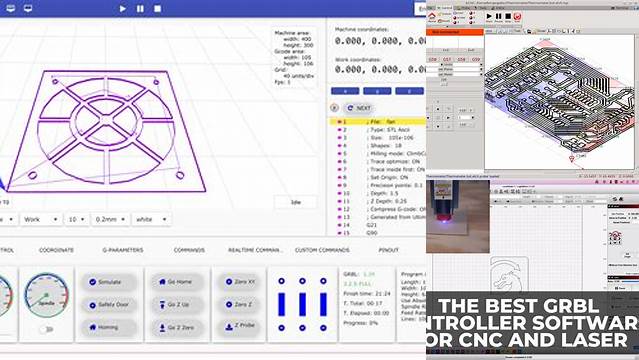Switch to the G-PARAMETERS tab

click(123, 250)
